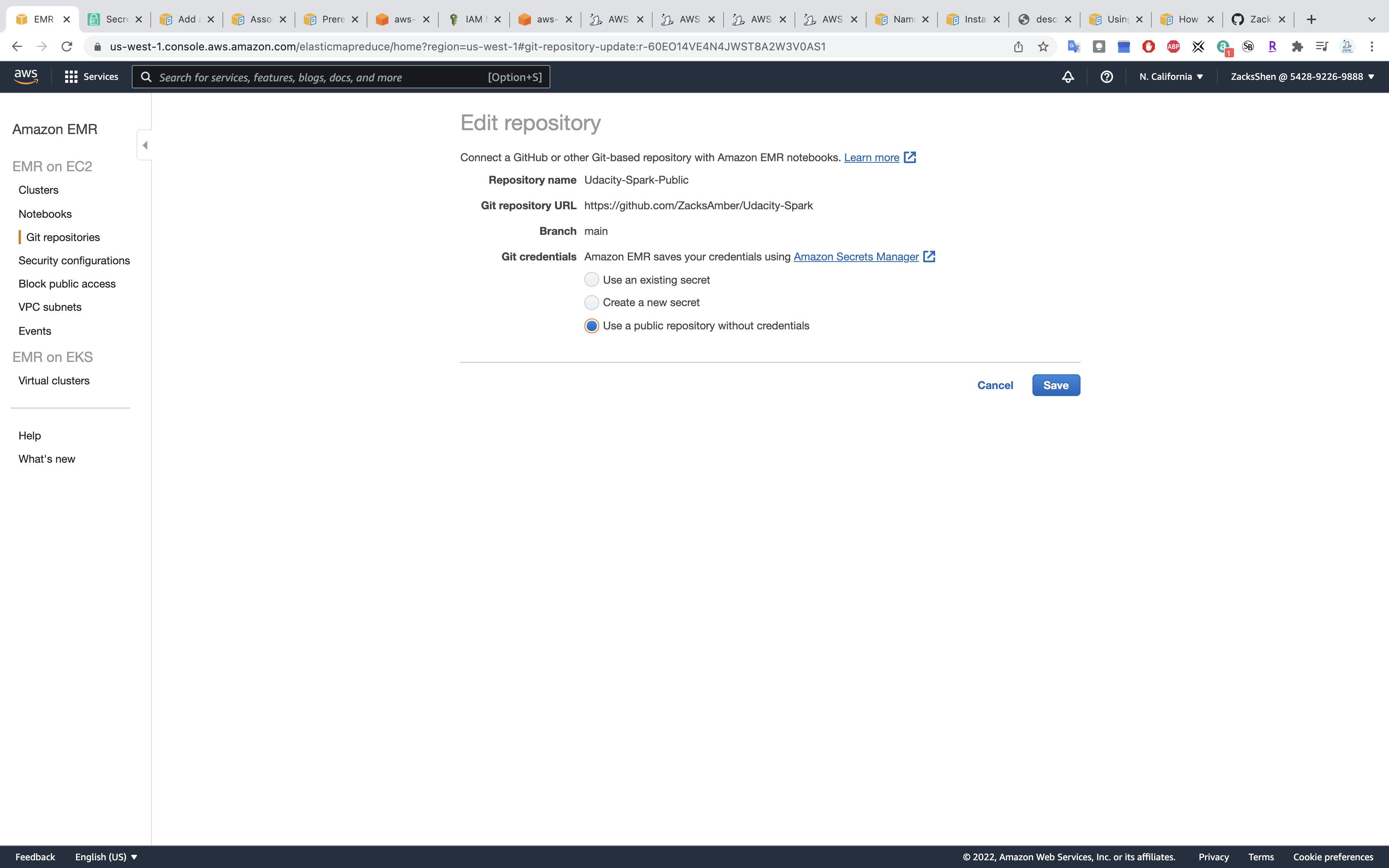Click the notifications bell icon

1068,76
